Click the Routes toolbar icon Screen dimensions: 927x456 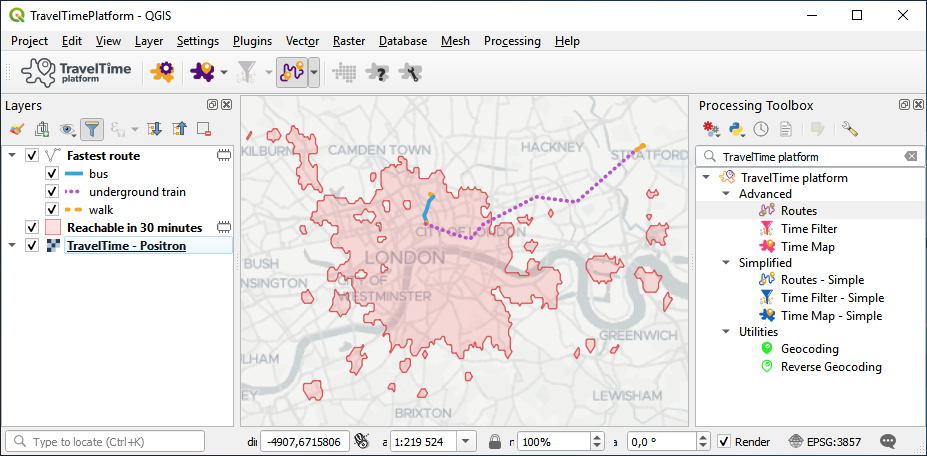pyautogui.click(x=291, y=72)
